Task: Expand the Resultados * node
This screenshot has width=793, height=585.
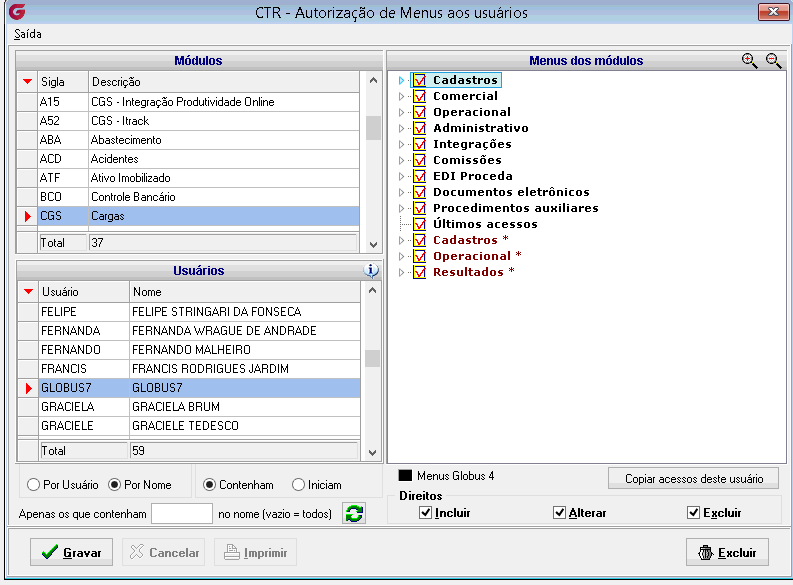Action: [402, 273]
